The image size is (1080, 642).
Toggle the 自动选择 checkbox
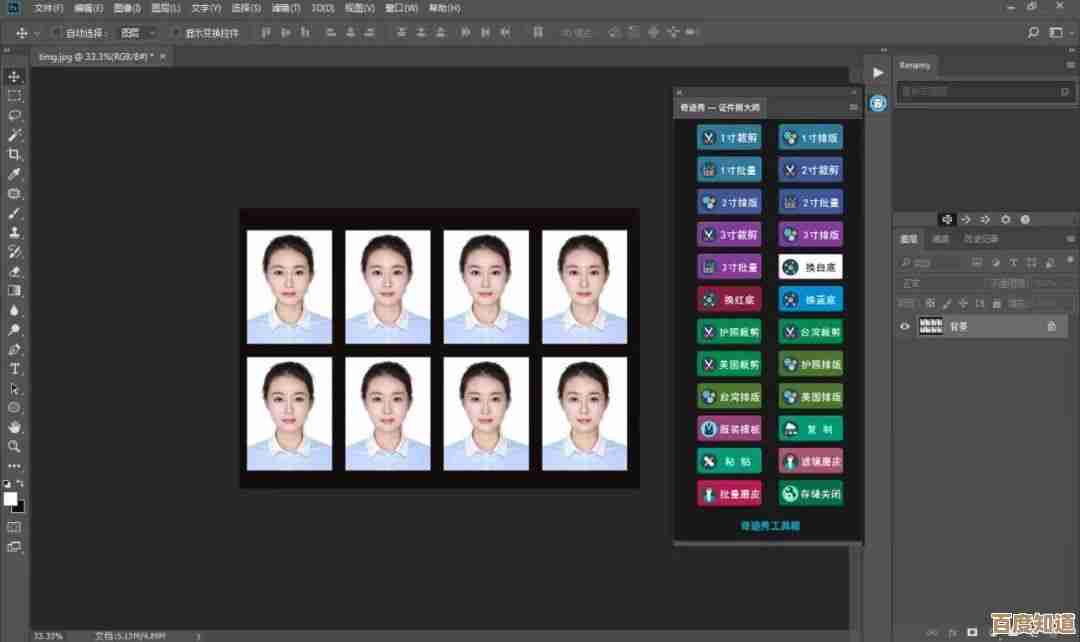pos(57,33)
